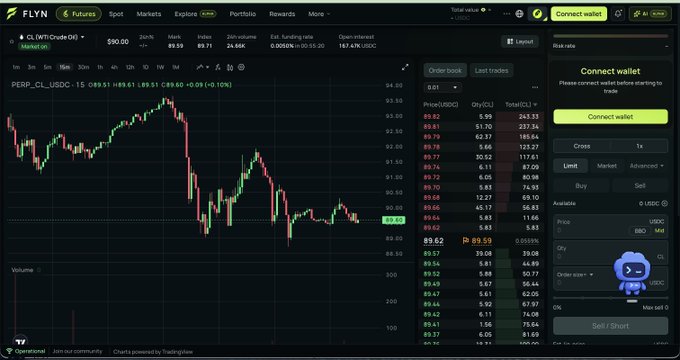Open the notifications bell
The width and height of the screenshot is (680, 360).
(618, 14)
